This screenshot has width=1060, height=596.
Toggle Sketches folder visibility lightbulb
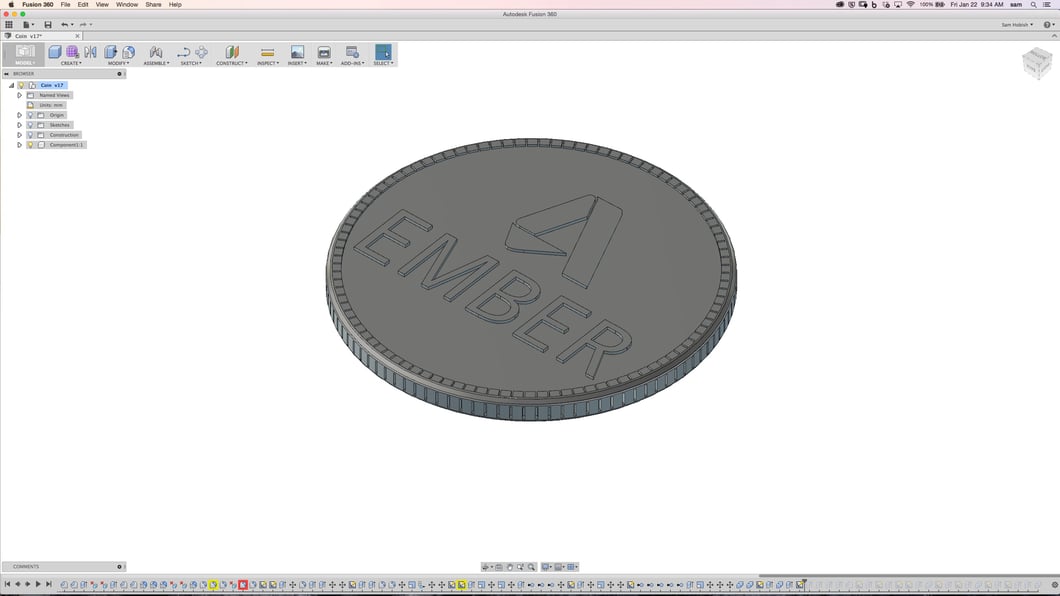31,125
